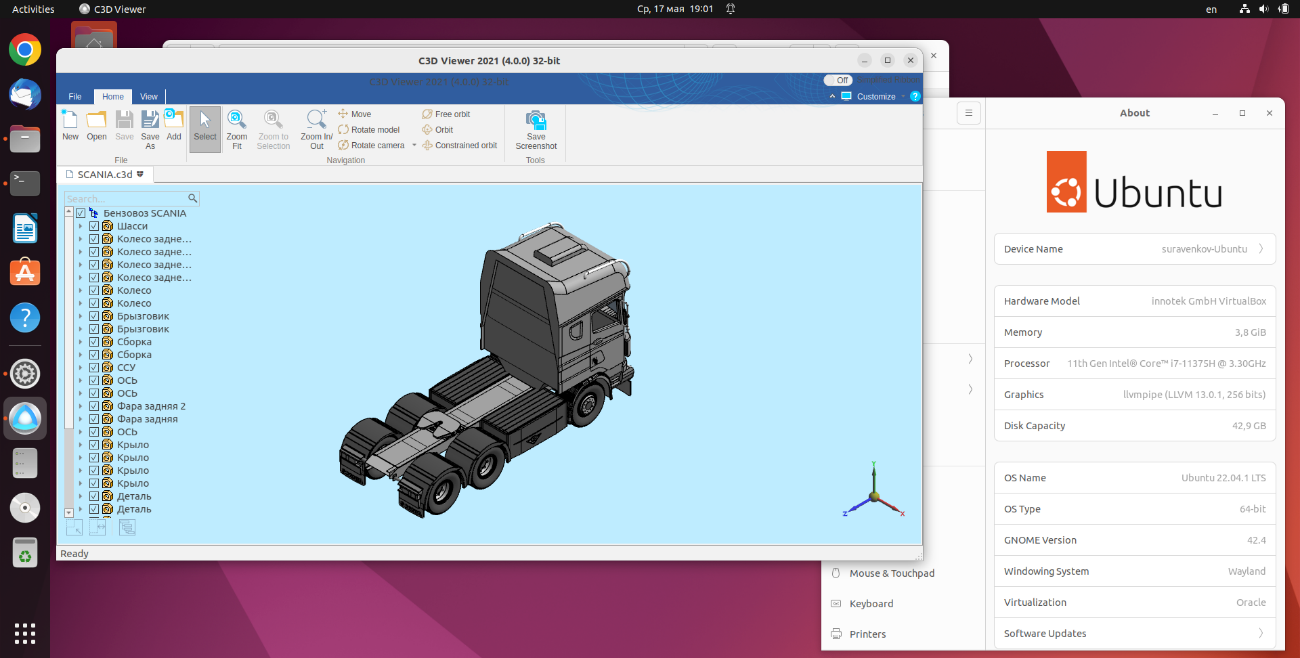This screenshot has width=1300, height=658.
Task: Select the Бензовоз SCANIA tree row
Action: tap(144, 213)
